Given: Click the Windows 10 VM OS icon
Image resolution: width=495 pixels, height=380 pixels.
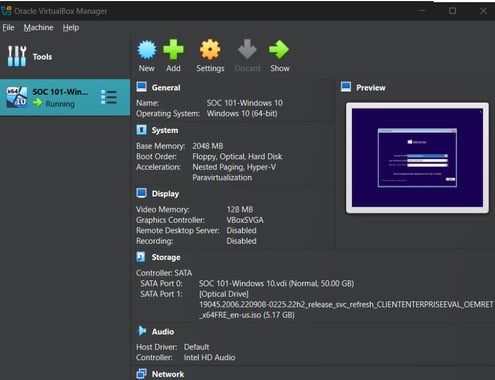Looking at the screenshot, I should [17, 97].
